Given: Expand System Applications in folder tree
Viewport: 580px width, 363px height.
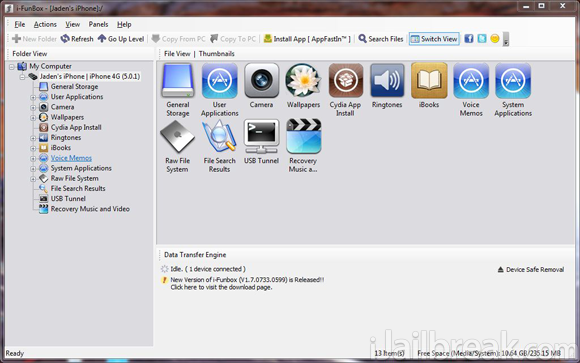Looking at the screenshot, I should click(33, 169).
